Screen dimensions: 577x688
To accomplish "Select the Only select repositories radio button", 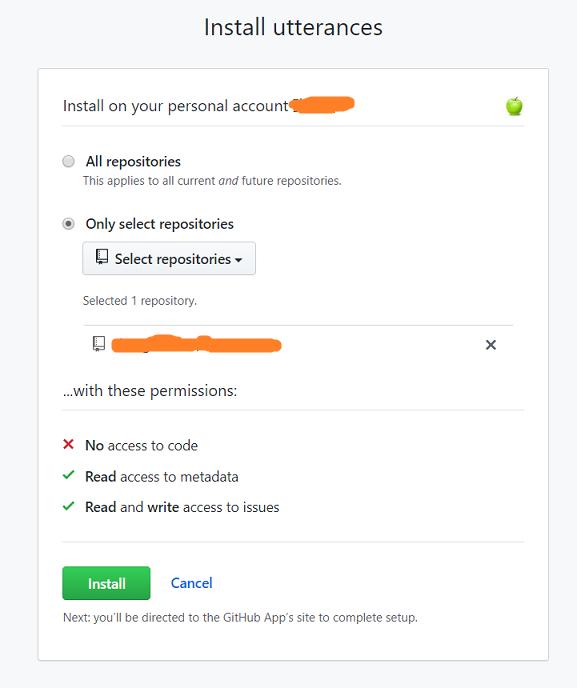I will [x=68, y=224].
